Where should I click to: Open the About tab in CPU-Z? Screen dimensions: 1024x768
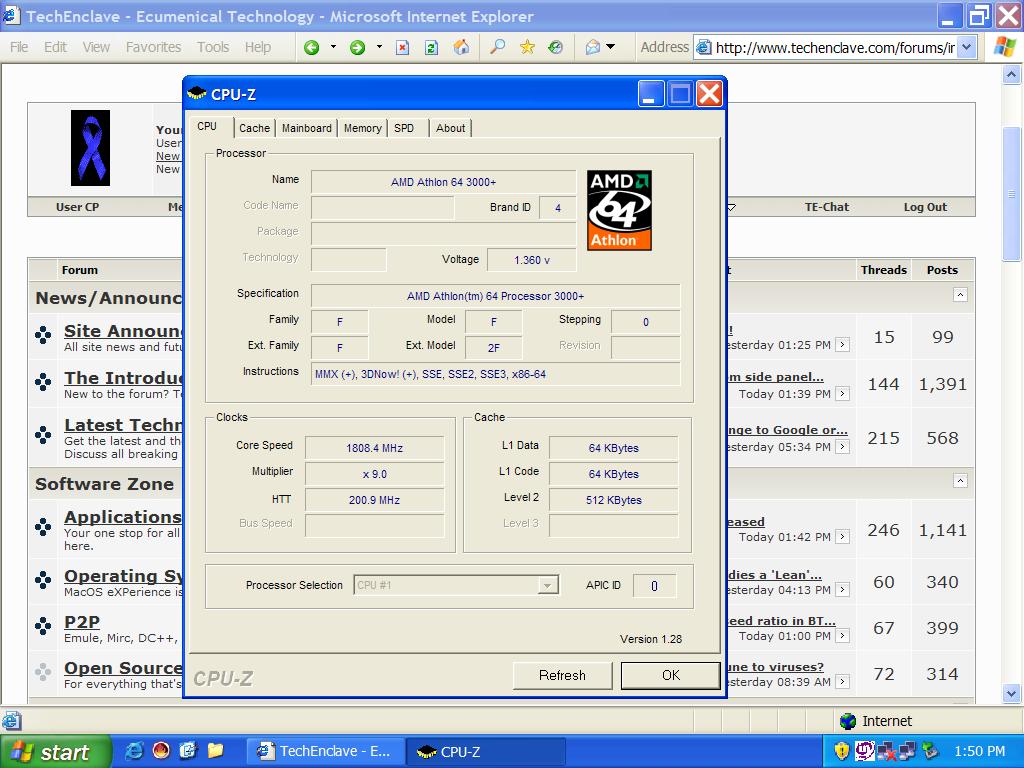tap(451, 128)
